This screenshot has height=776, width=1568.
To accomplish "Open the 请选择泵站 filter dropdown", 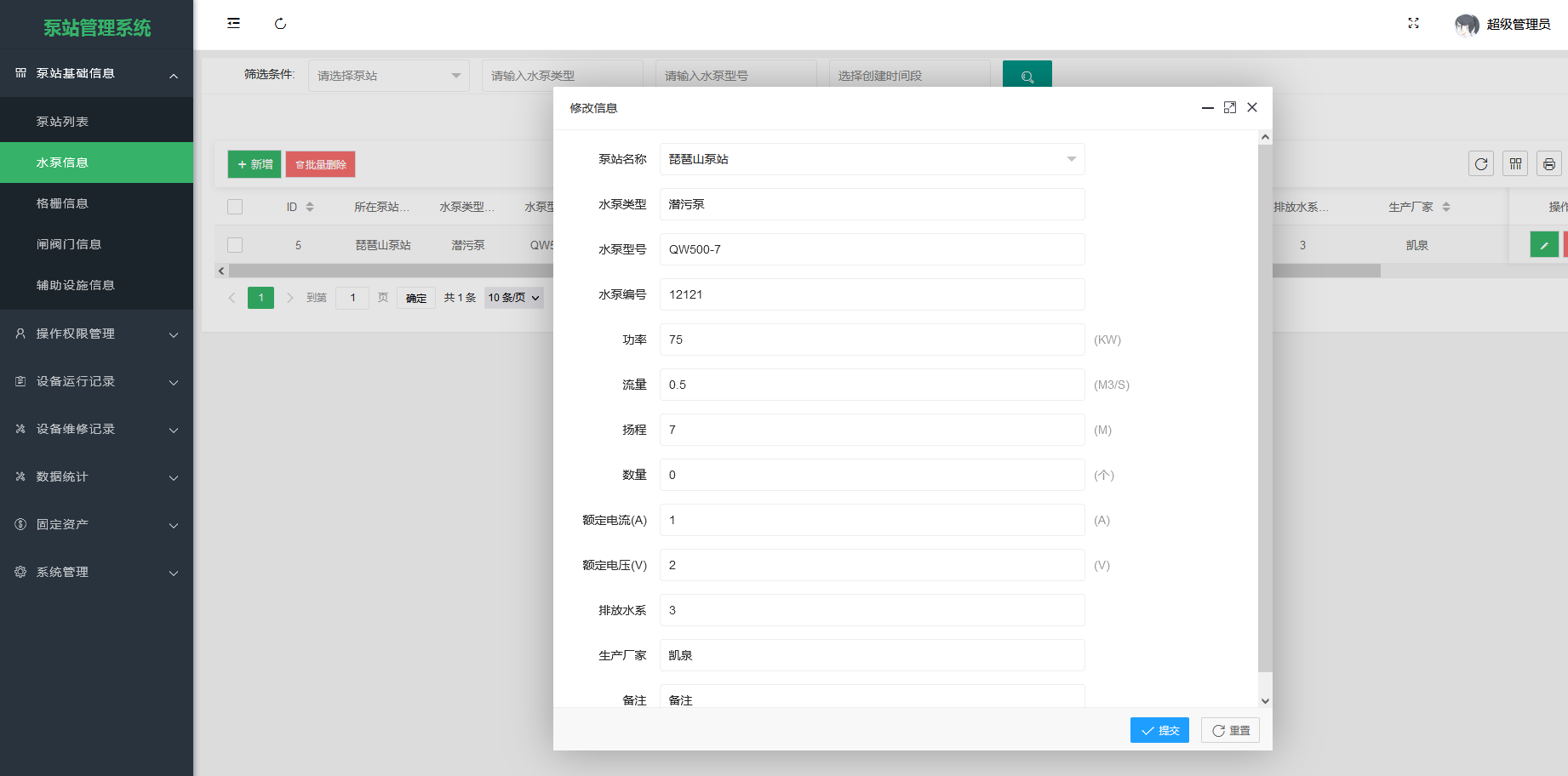I will [x=389, y=76].
